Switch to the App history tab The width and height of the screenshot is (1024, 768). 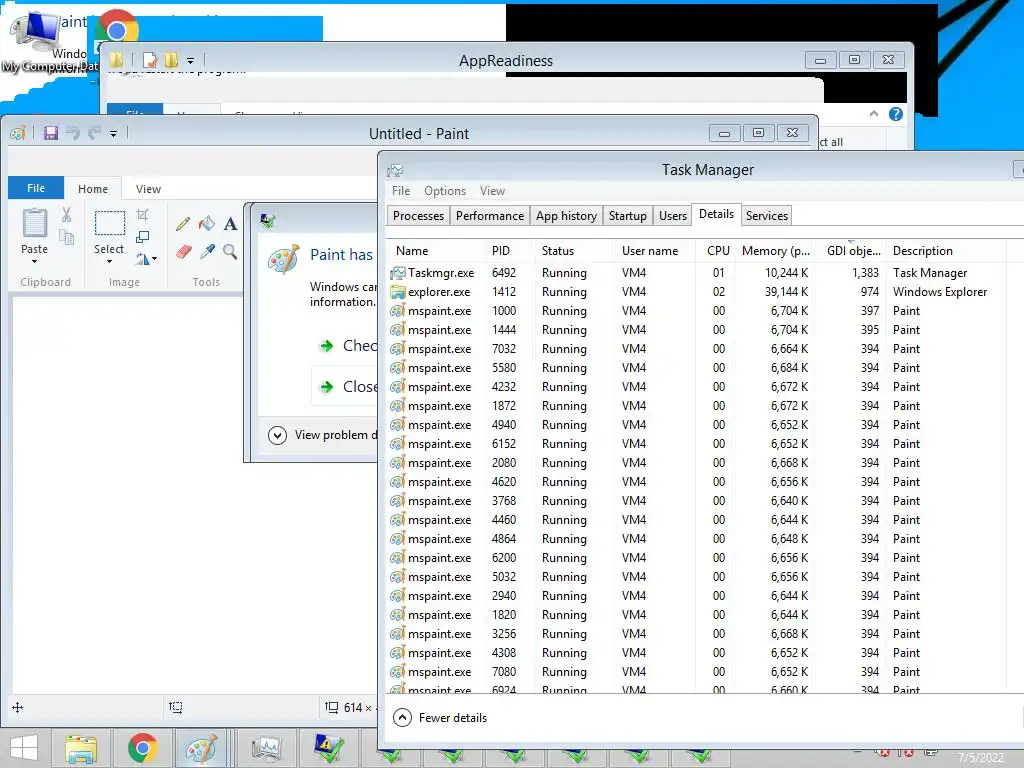click(x=566, y=216)
